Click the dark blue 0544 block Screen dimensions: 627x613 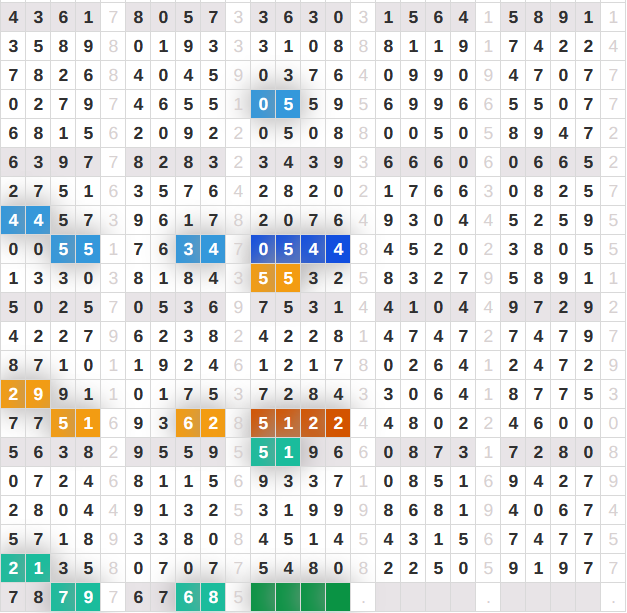click(300, 249)
